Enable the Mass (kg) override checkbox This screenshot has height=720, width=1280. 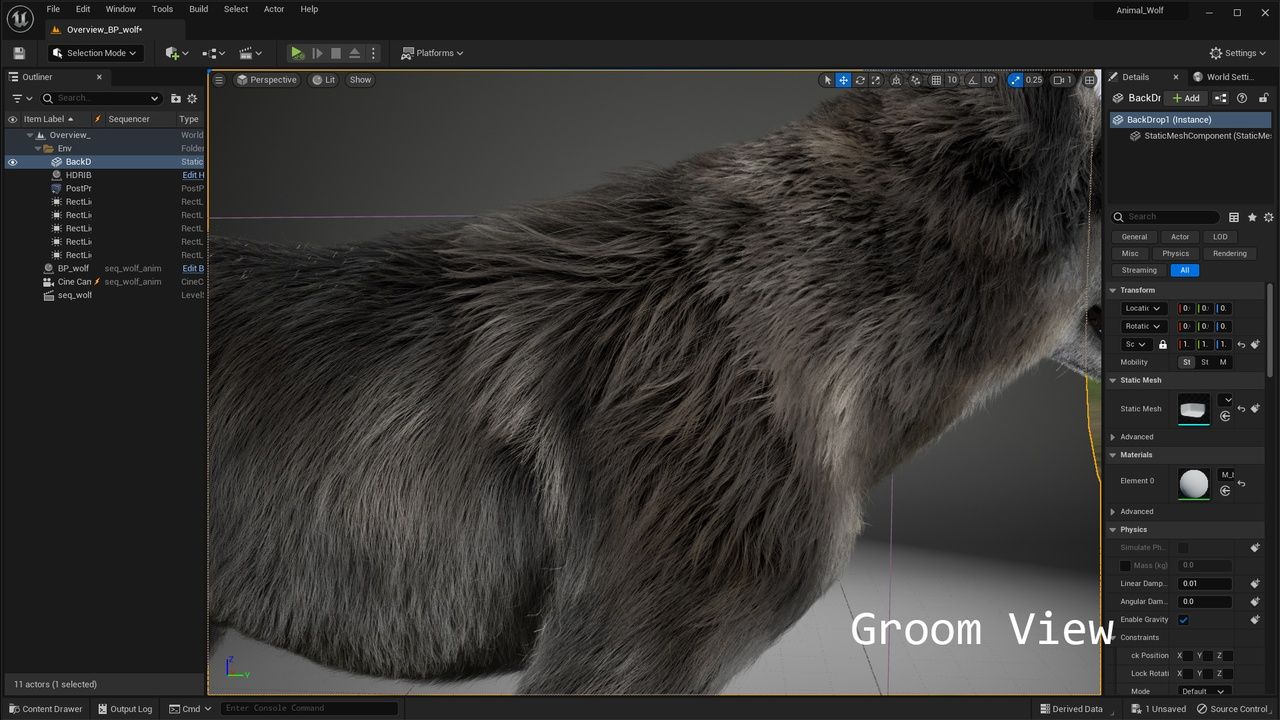tap(1125, 566)
